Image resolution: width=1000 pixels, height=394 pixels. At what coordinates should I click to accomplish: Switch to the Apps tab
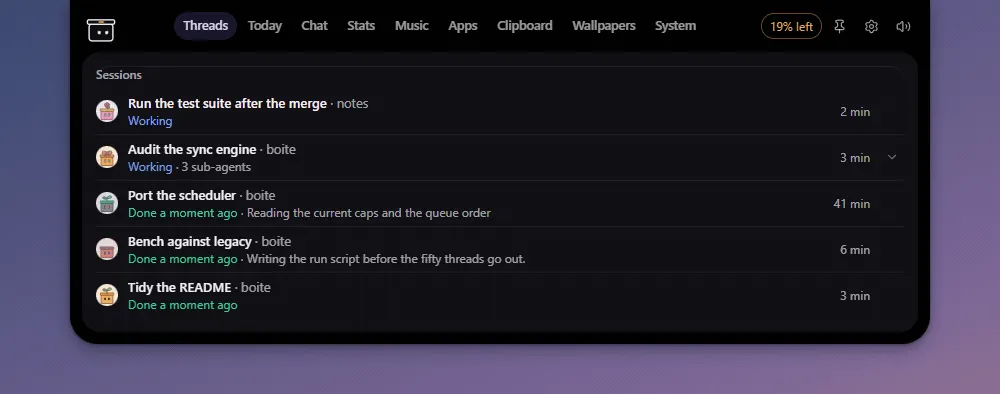coord(463,26)
